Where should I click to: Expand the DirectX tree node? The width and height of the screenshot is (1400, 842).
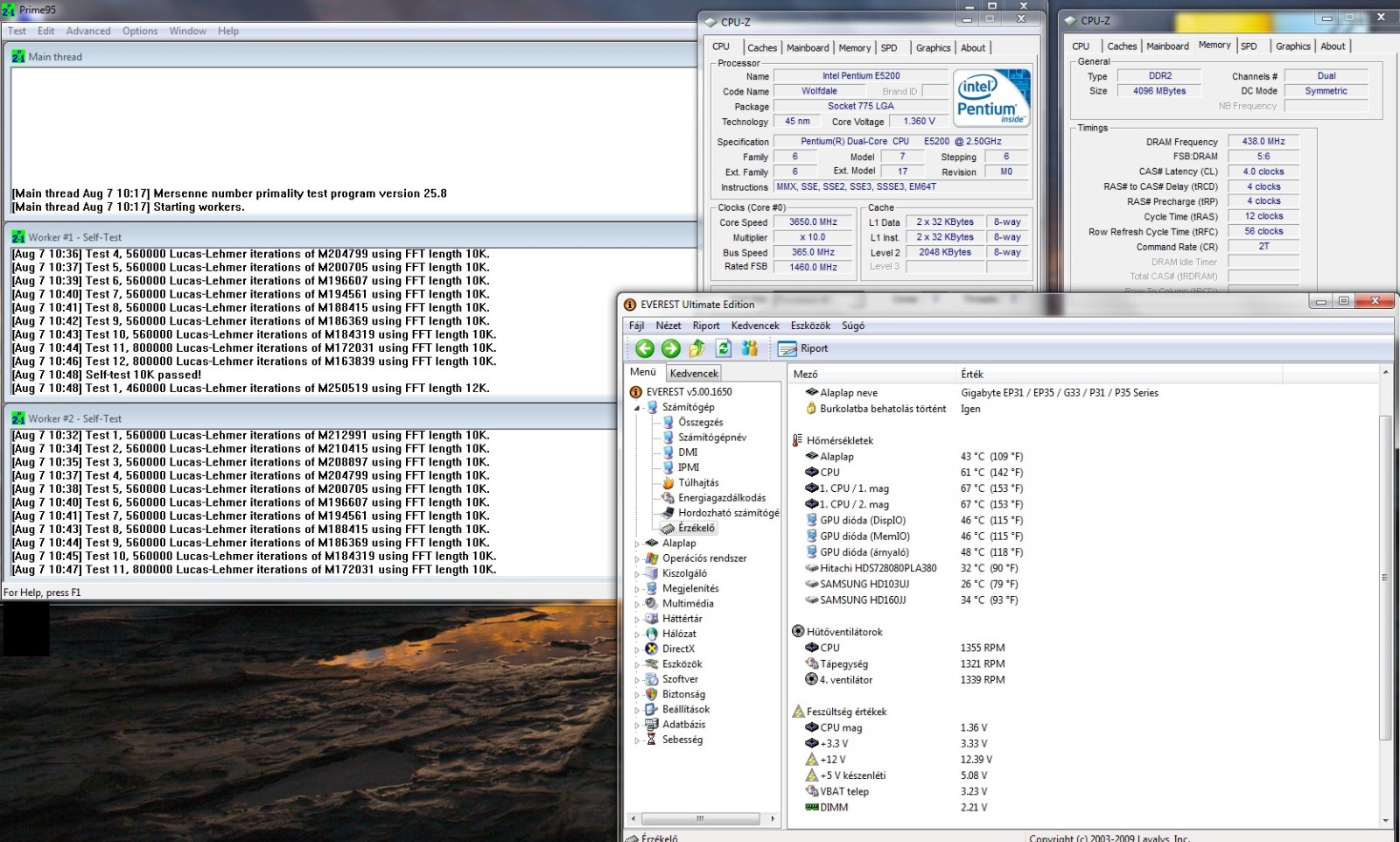click(x=637, y=649)
